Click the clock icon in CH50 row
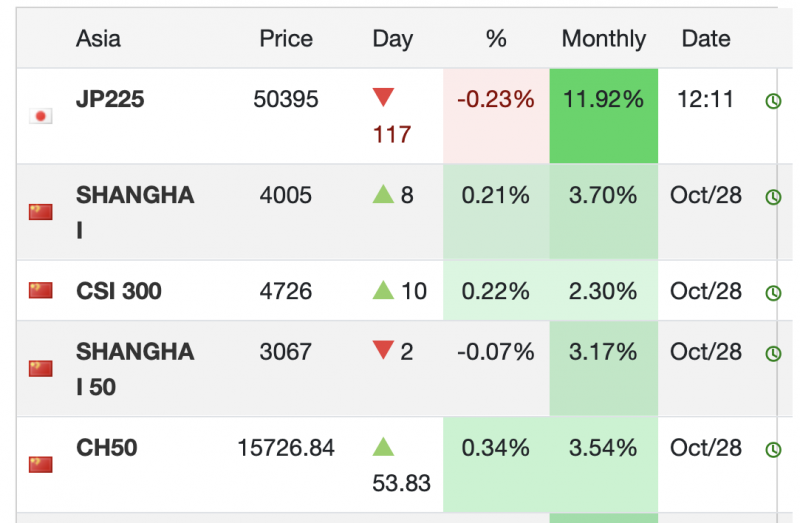 coord(772,450)
